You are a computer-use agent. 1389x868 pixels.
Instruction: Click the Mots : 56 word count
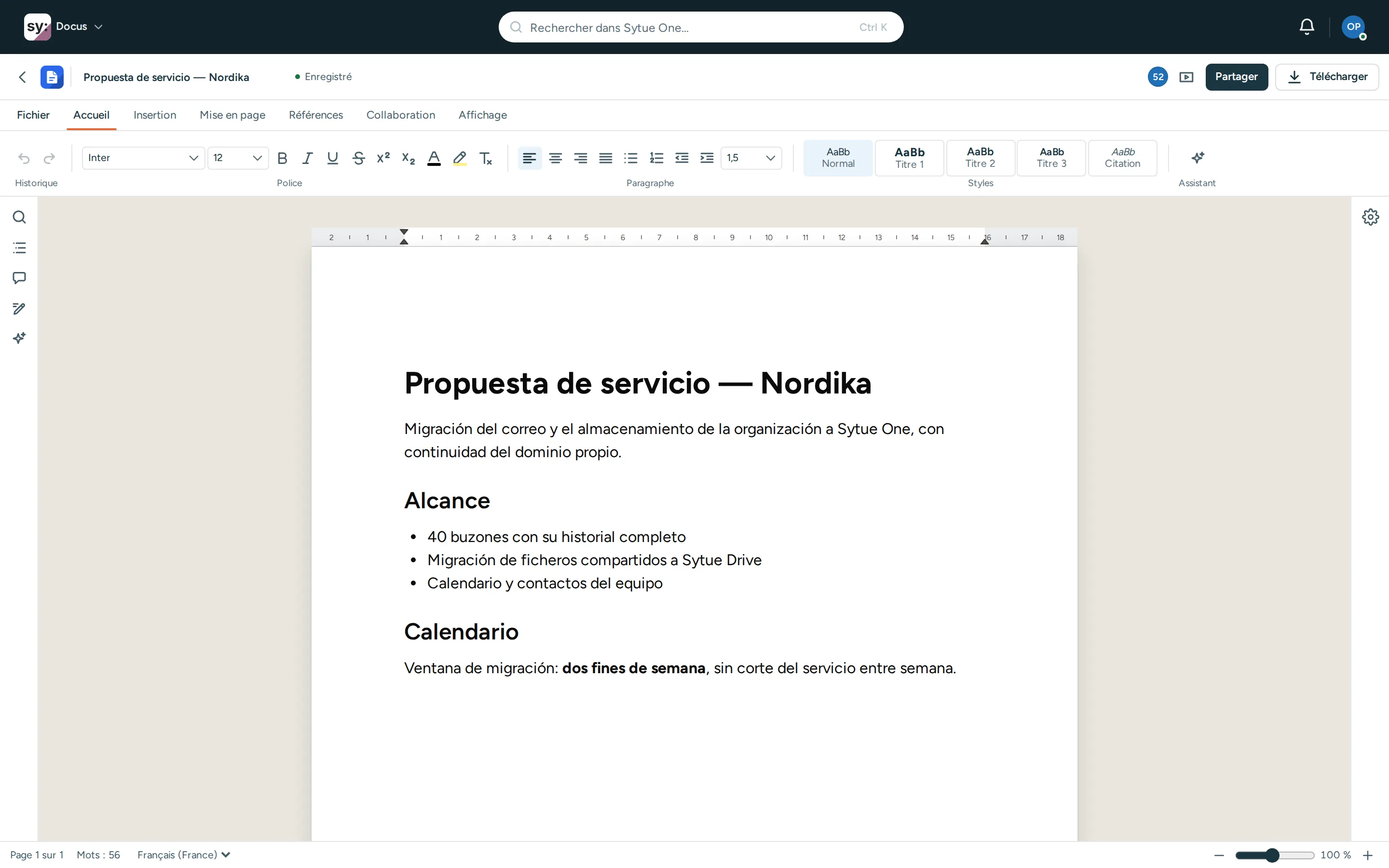(x=98, y=855)
